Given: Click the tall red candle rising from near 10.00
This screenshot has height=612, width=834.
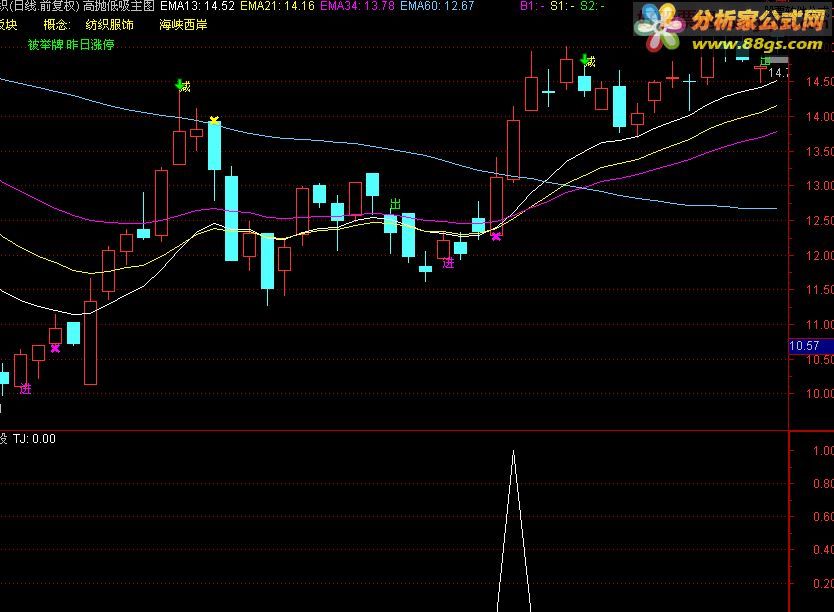Looking at the screenshot, I should click(90, 342).
